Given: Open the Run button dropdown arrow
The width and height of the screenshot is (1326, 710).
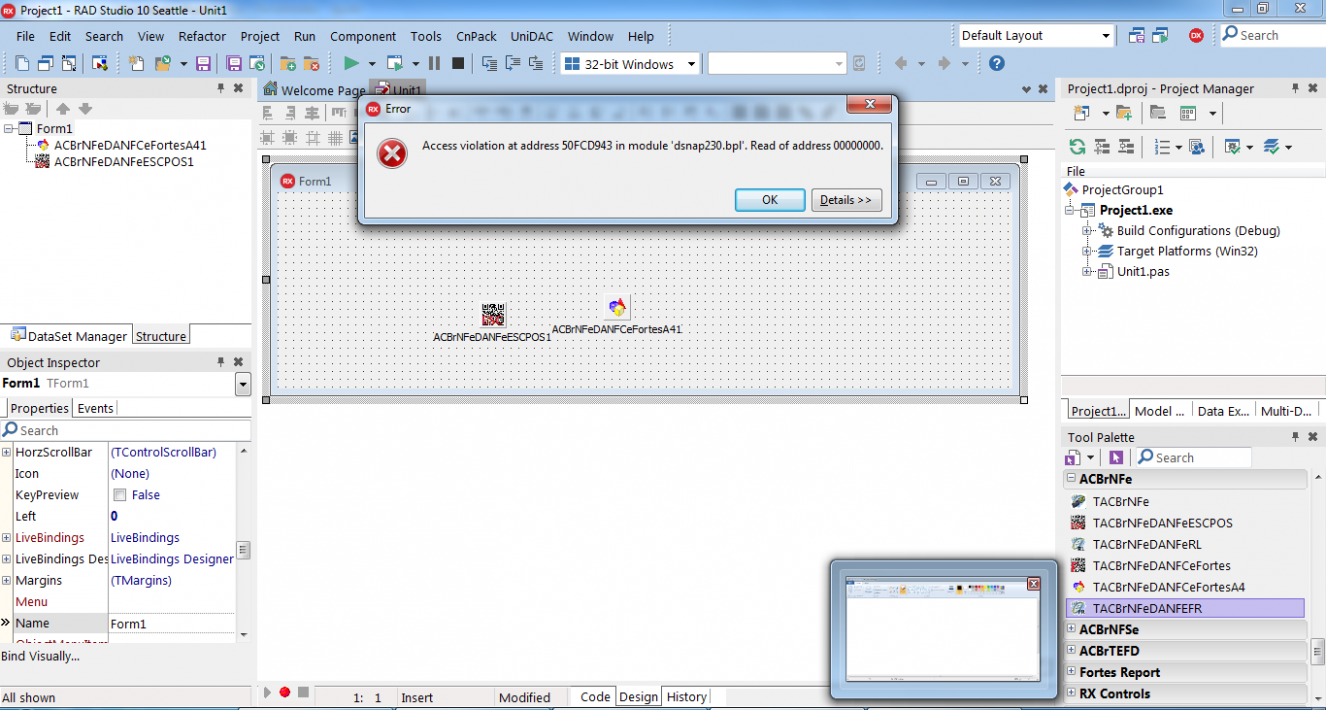Looking at the screenshot, I should tap(372, 64).
